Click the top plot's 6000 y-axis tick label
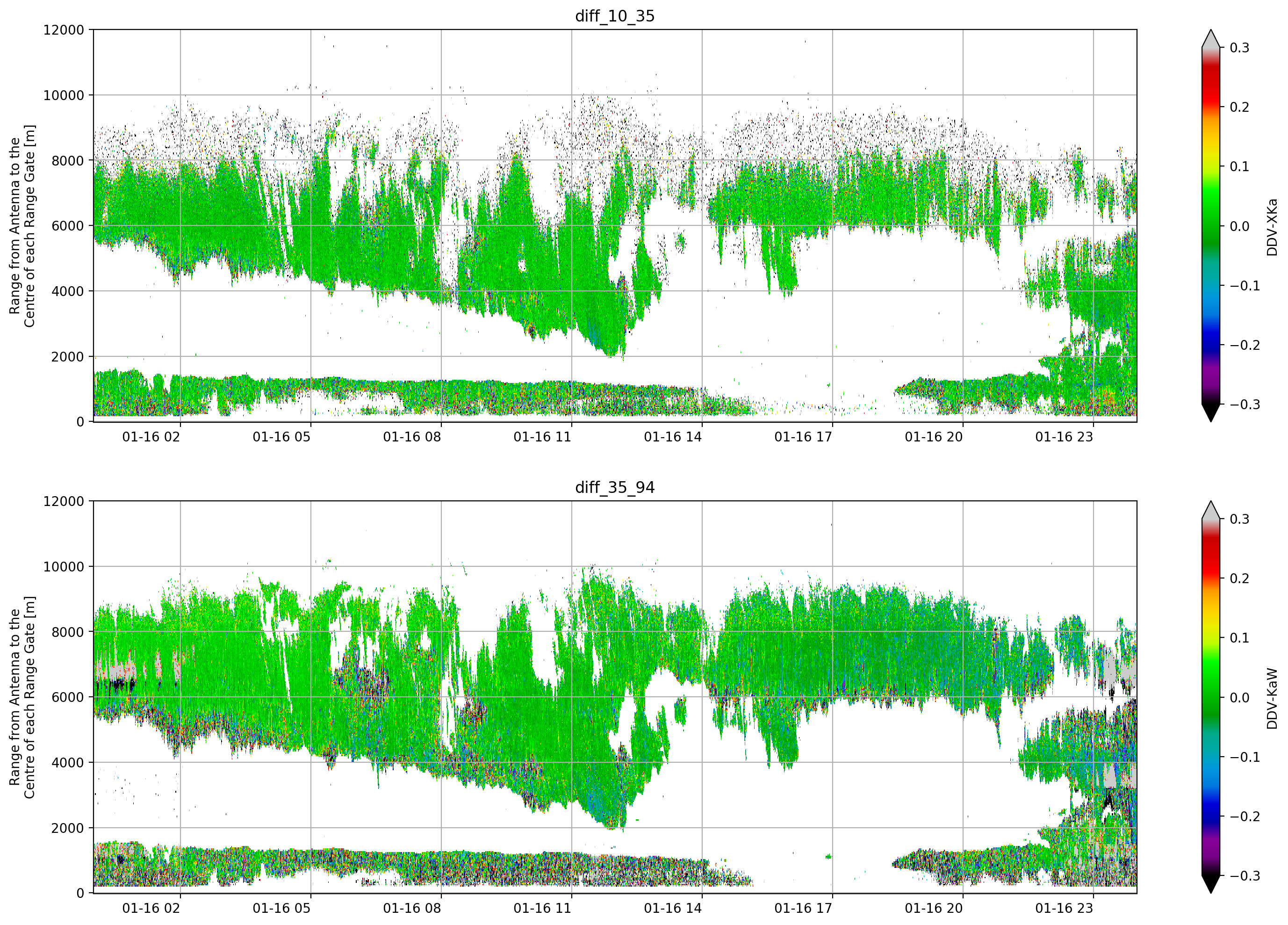1288x925 pixels. coord(68,225)
